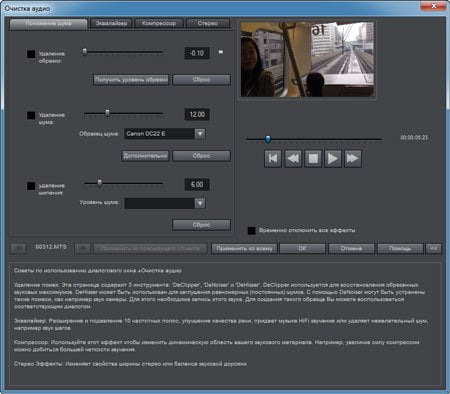Image resolution: width=450 pixels, height=394 pixels.
Task: Switch to the Compressor tab
Action: [x=159, y=23]
